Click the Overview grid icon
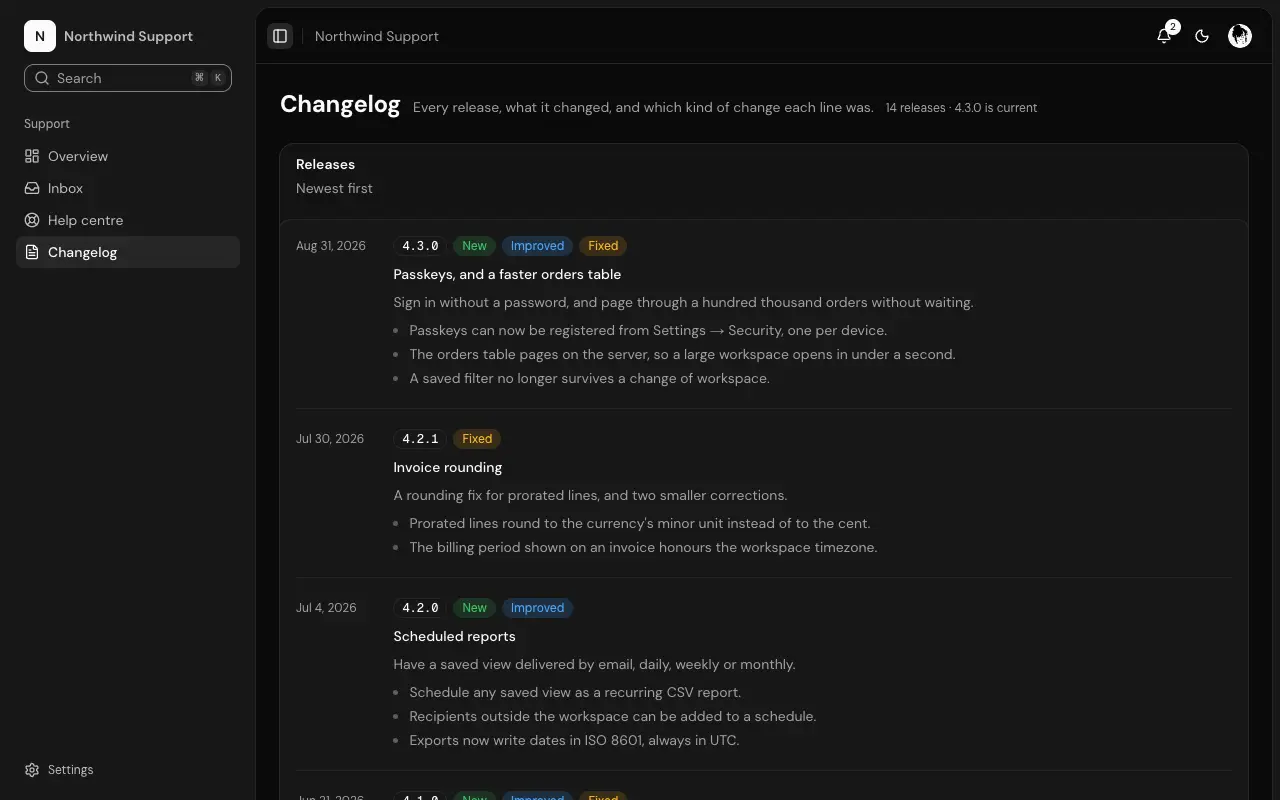Image resolution: width=1280 pixels, height=800 pixels. [x=32, y=156]
